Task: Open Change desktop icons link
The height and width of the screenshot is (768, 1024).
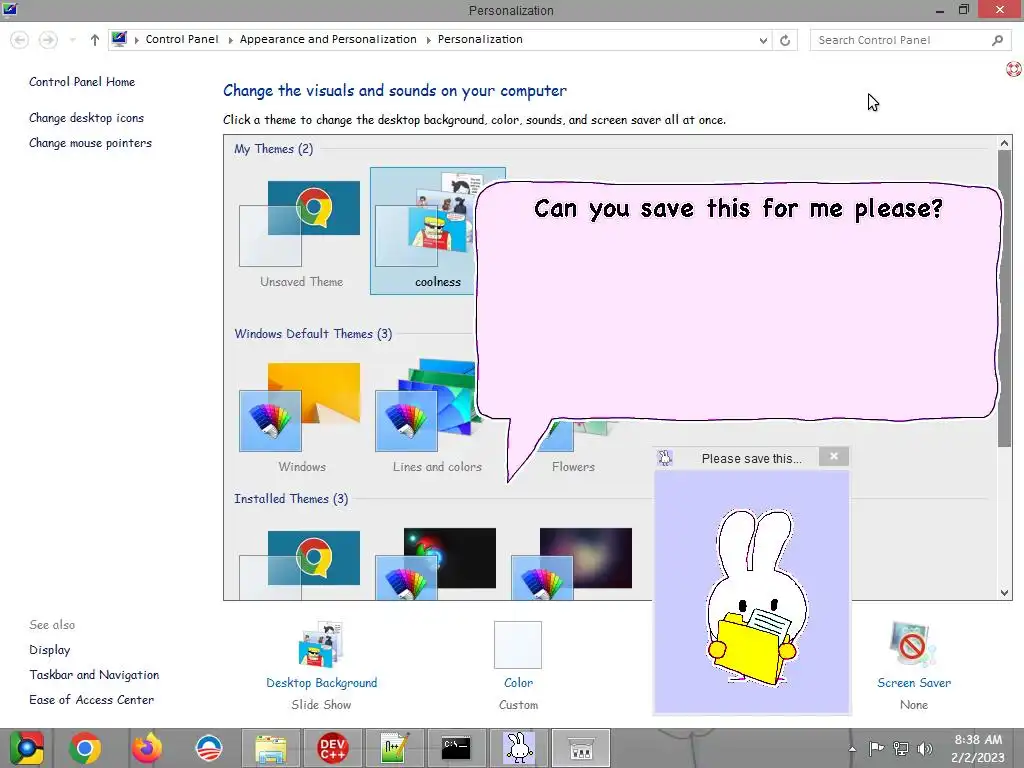Action: [86, 118]
